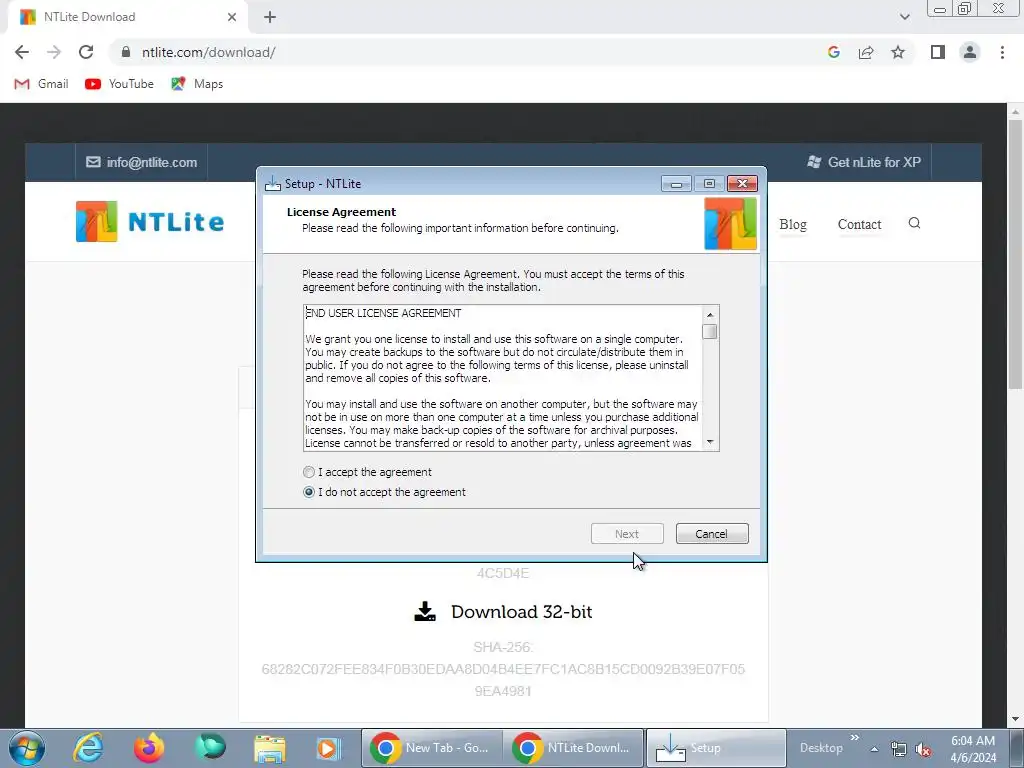Viewport: 1024px width, 768px height.
Task: Click the license text scrollbar up arrow
Action: 710,314
